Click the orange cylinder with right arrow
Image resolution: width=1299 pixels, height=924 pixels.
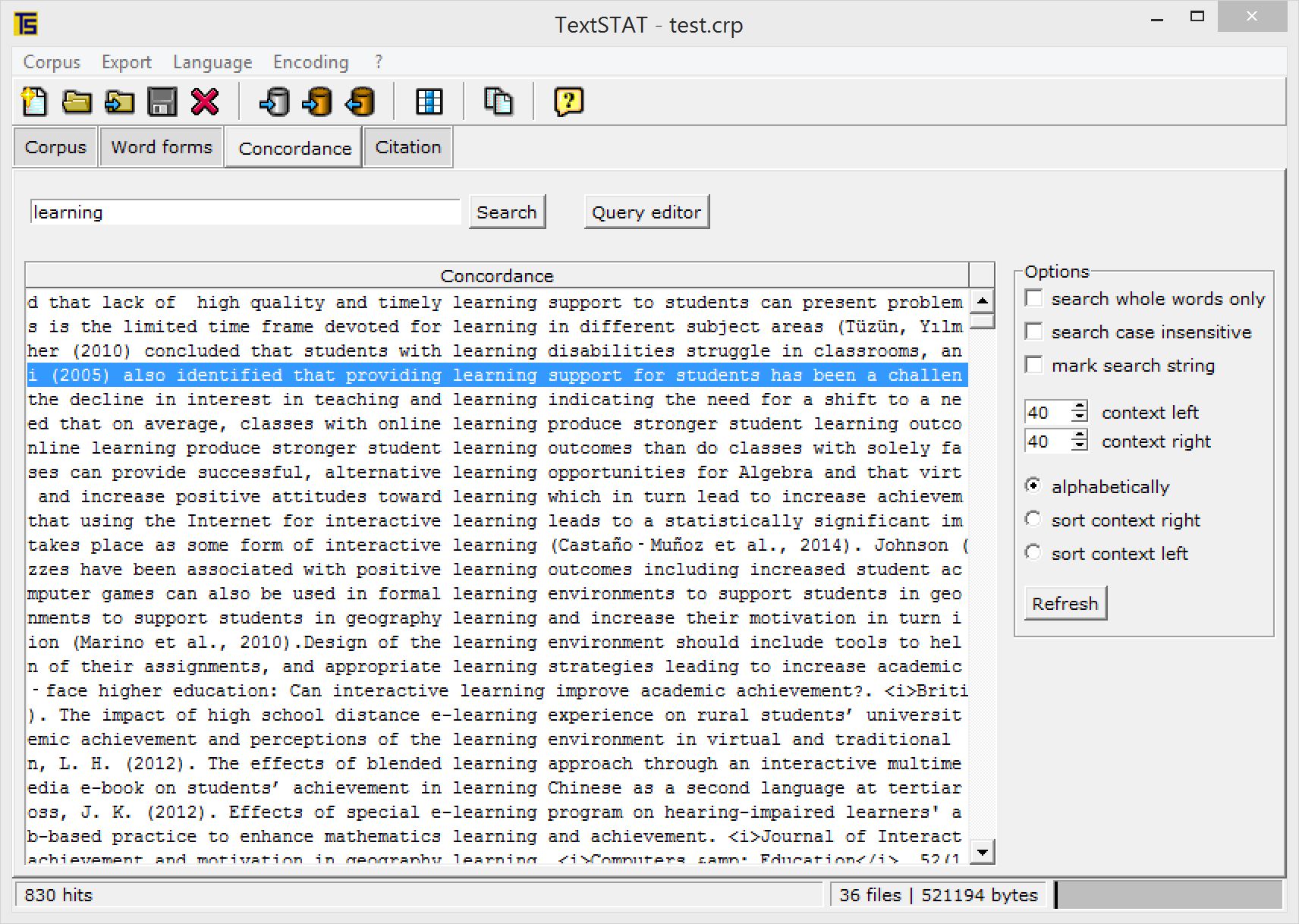click(317, 102)
